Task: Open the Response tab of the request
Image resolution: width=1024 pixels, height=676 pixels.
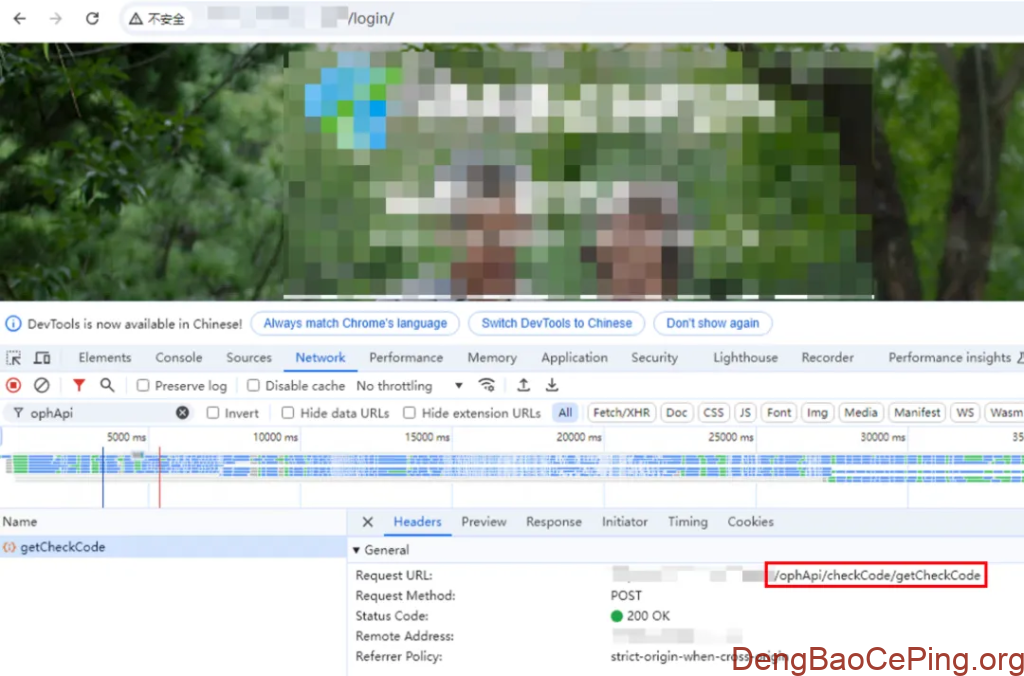Action: (x=553, y=522)
